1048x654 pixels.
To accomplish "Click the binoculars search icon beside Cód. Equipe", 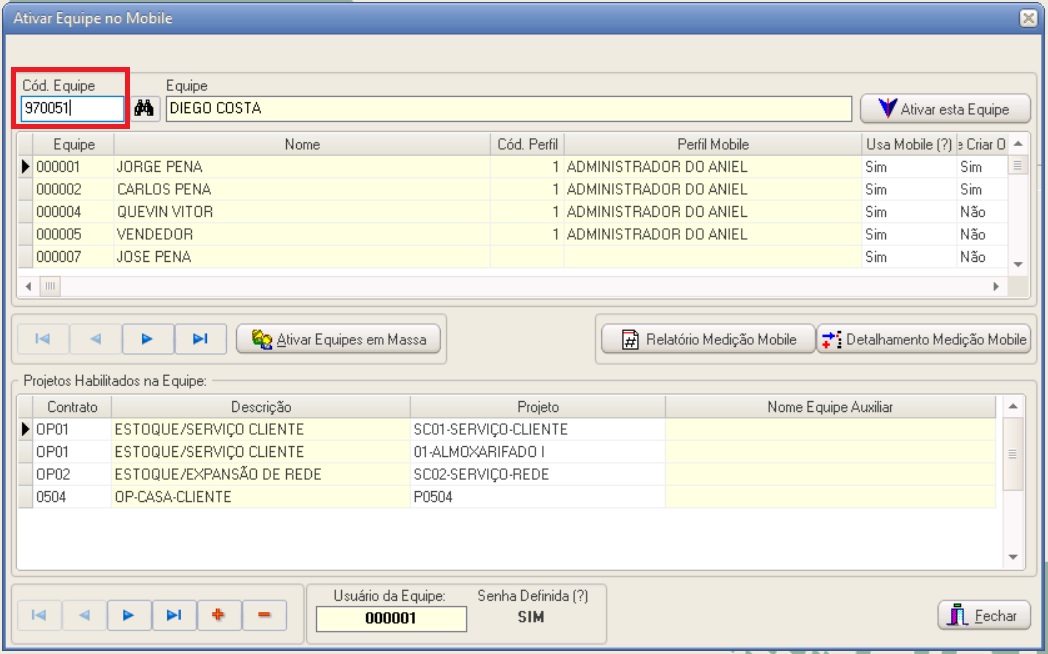I will [x=145, y=109].
